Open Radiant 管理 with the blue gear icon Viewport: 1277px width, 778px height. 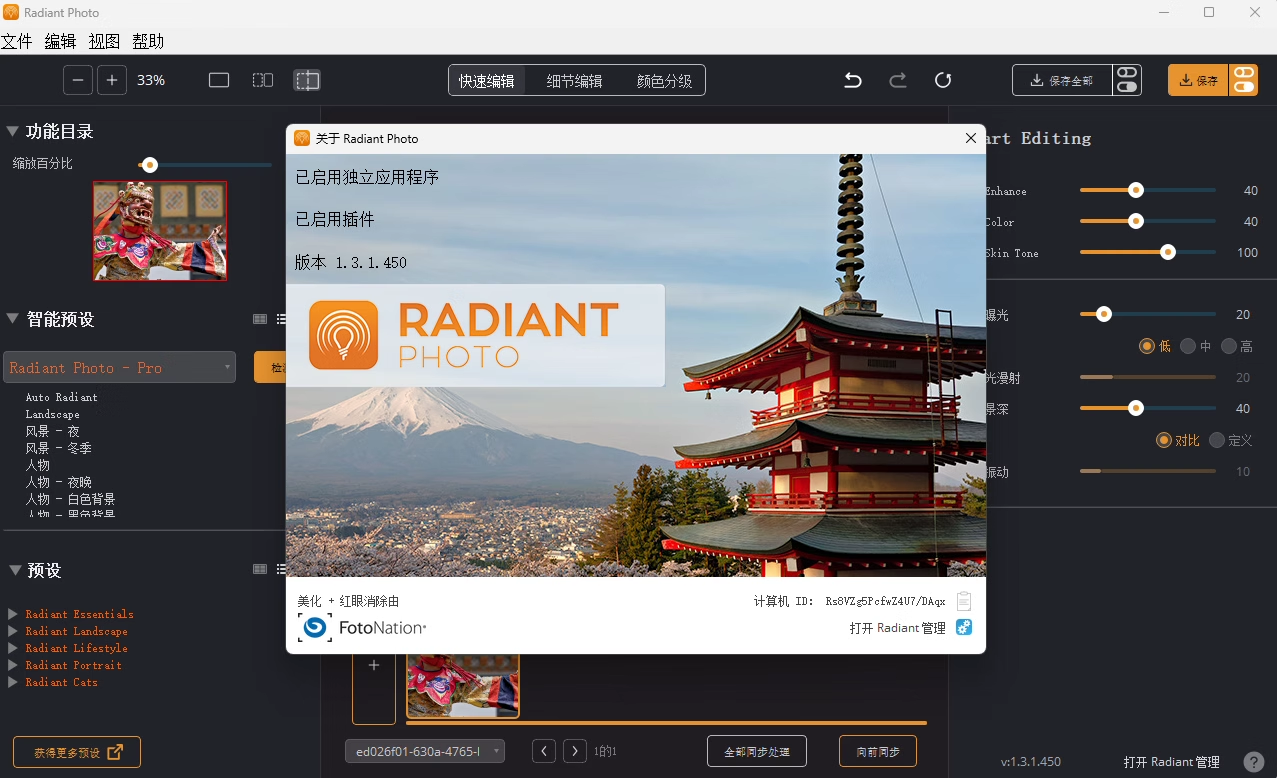click(963, 627)
